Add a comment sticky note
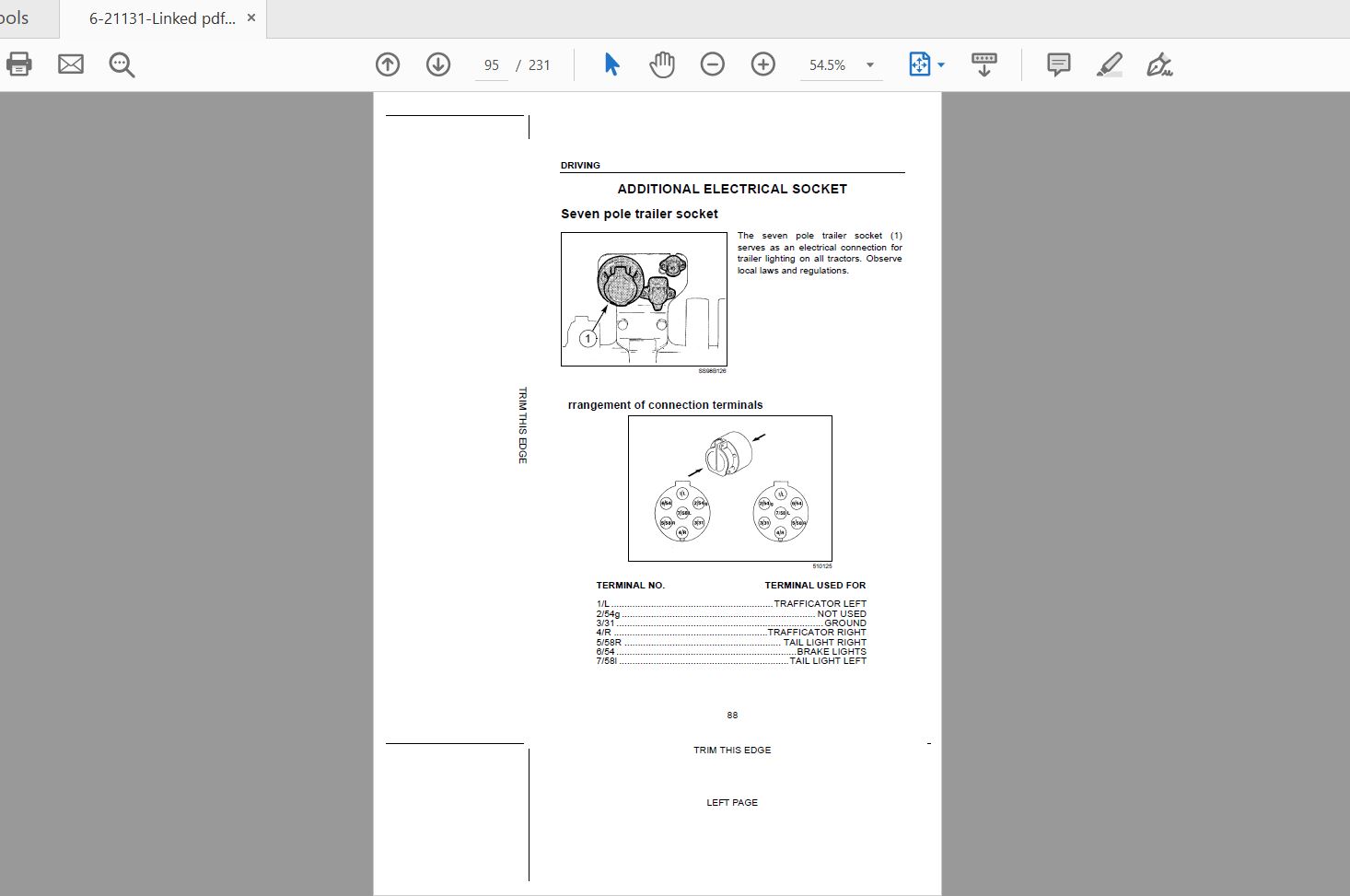 click(1059, 64)
